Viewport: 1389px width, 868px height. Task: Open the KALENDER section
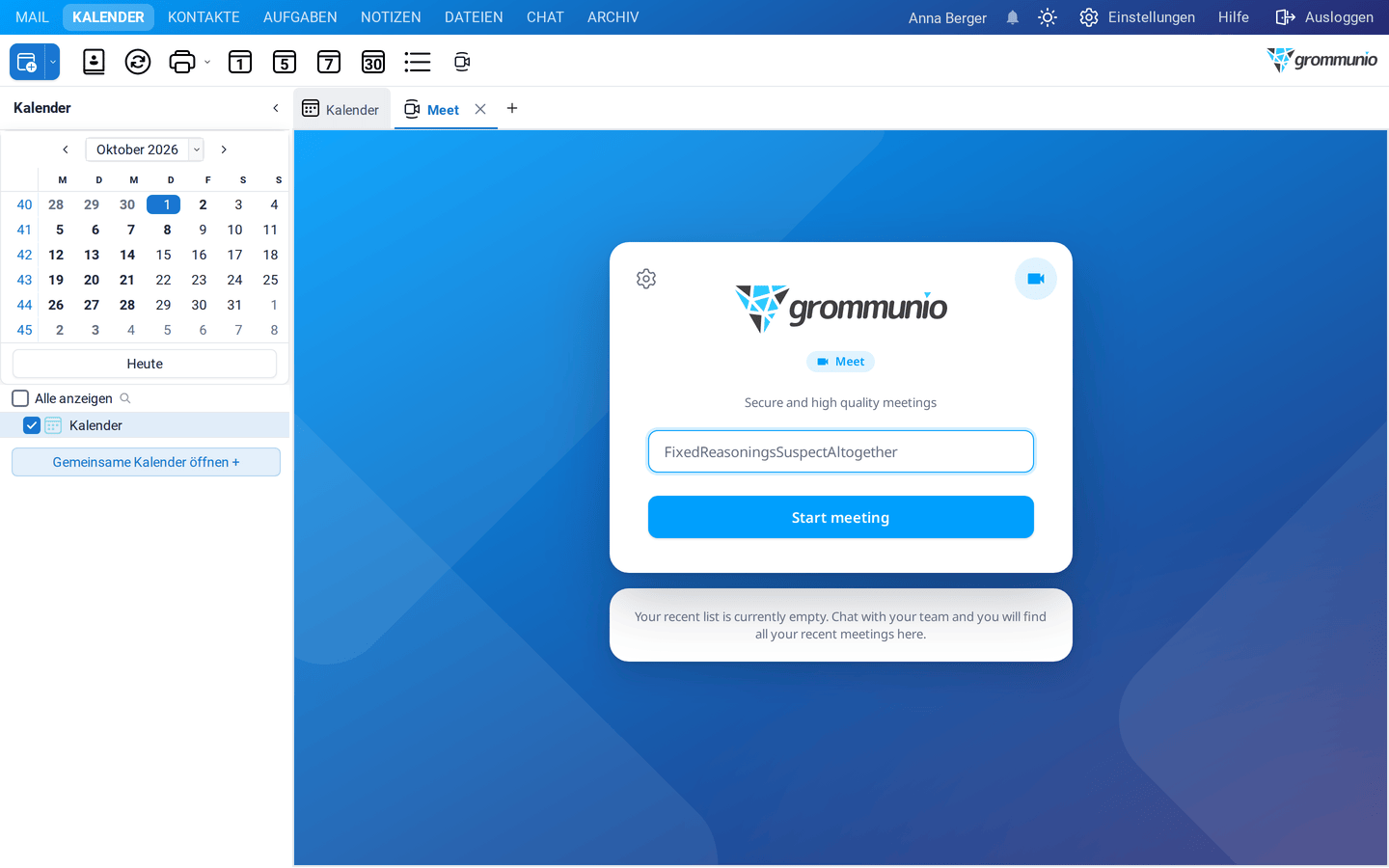coord(108,17)
